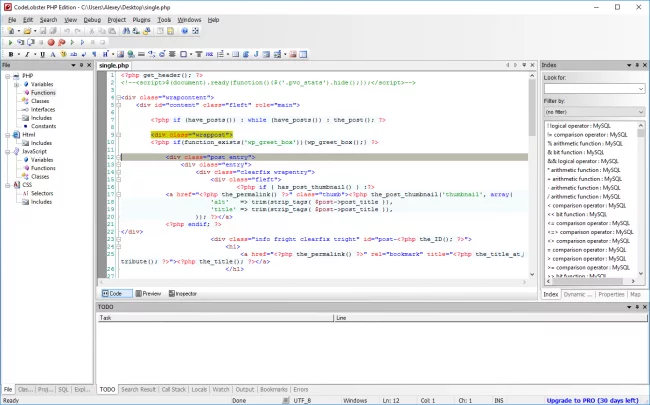This screenshot has width=650, height=405.
Task: Expand the PHP Variables tree node
Action: click(17, 85)
